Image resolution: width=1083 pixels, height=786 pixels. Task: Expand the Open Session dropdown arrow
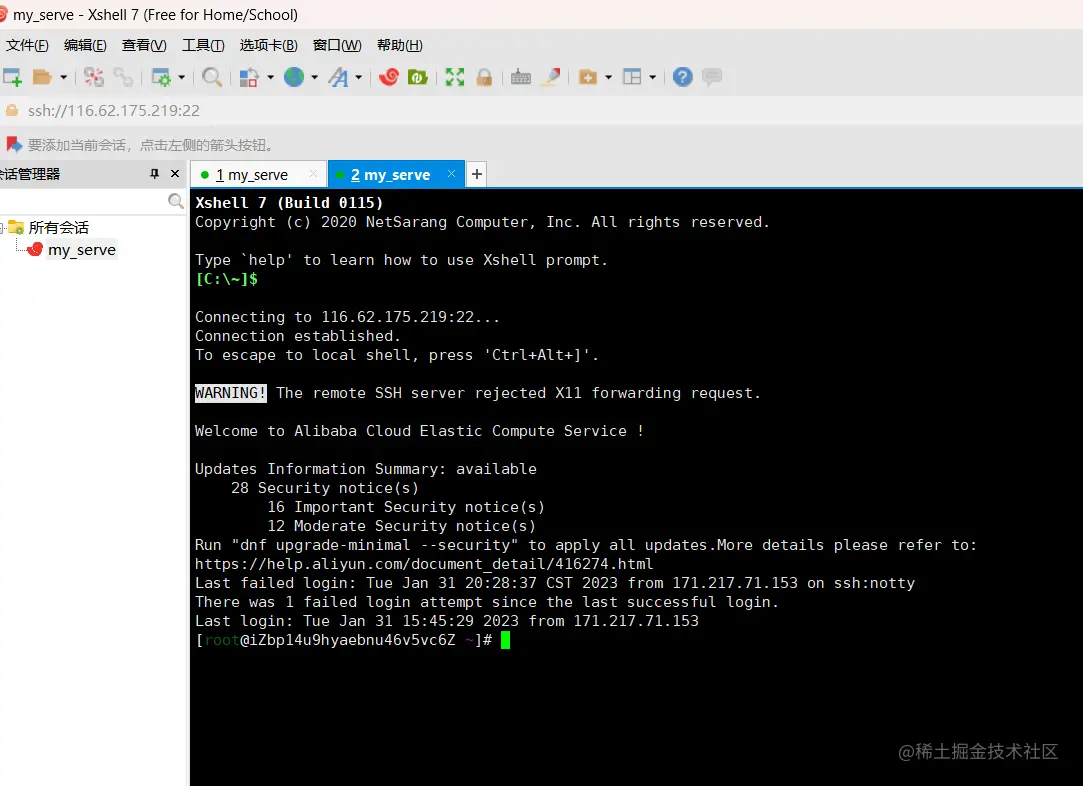click(x=63, y=77)
